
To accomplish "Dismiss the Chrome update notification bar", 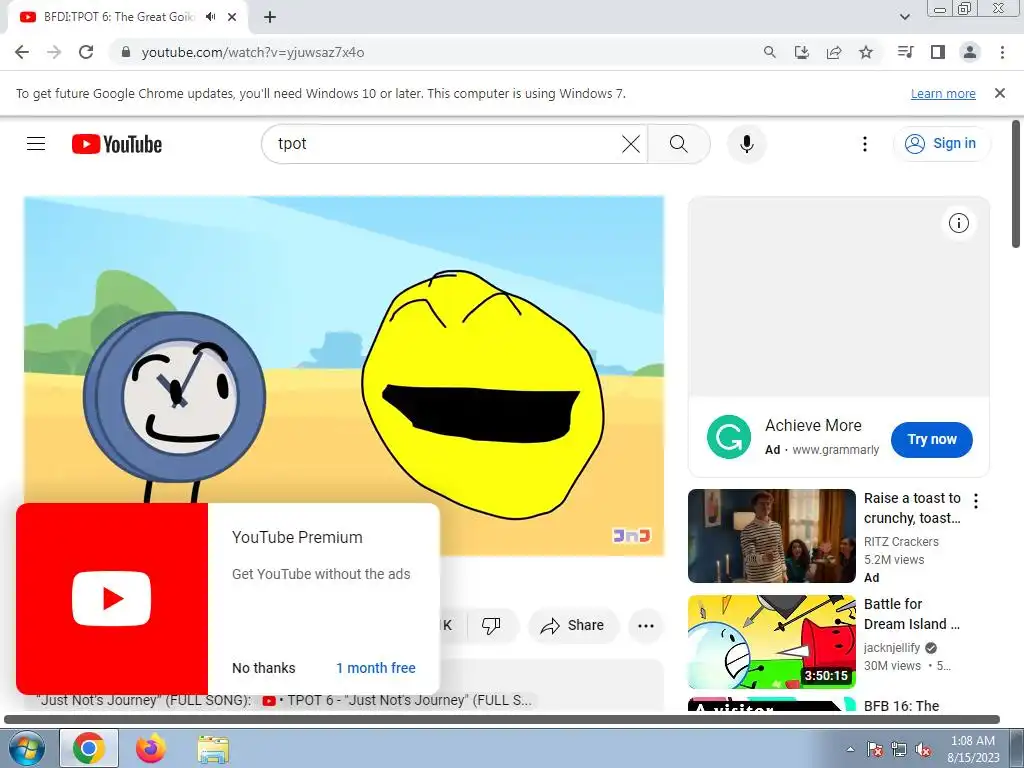I will 999,93.
